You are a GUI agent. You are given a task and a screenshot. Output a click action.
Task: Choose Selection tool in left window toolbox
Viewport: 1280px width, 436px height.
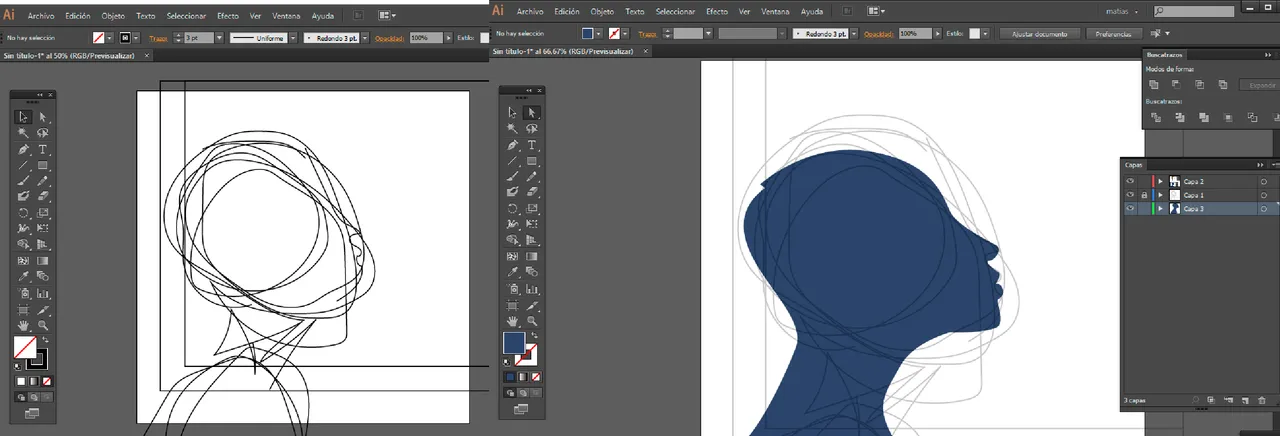point(23,117)
